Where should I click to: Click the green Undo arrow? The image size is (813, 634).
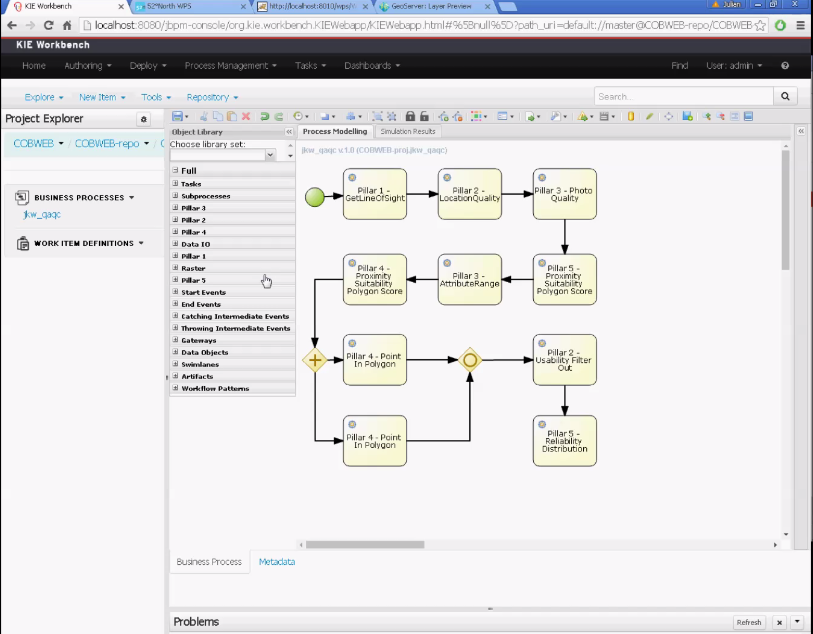tap(264, 116)
